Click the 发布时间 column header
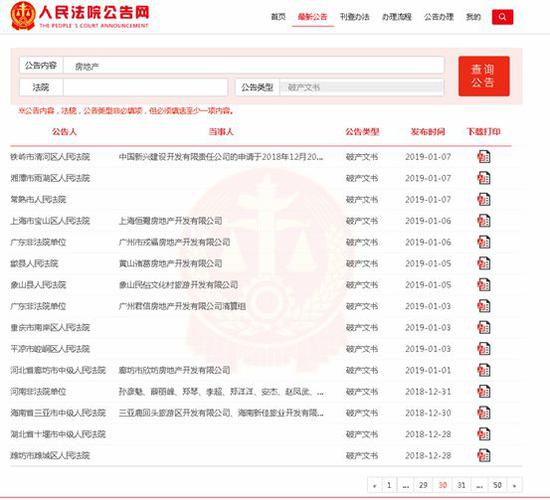This screenshot has width=550, height=500. [428, 132]
